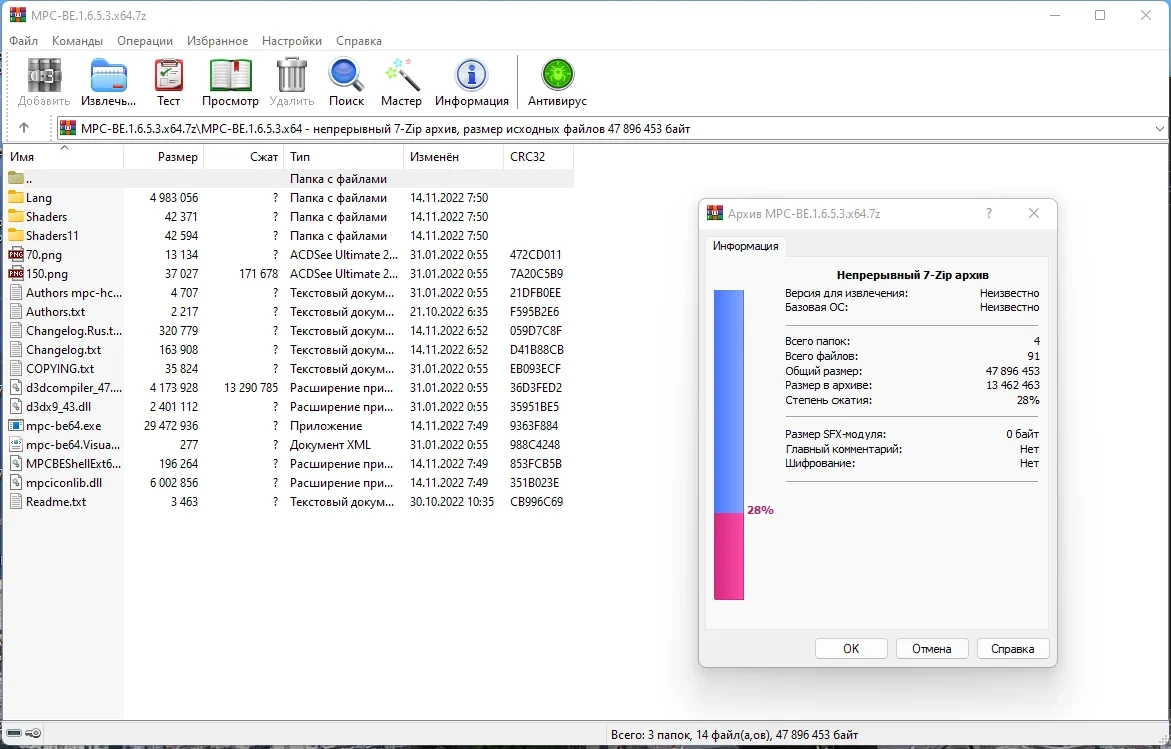Select the Lang folder icon
Viewport: 1171px width, 749px height.
pos(16,197)
